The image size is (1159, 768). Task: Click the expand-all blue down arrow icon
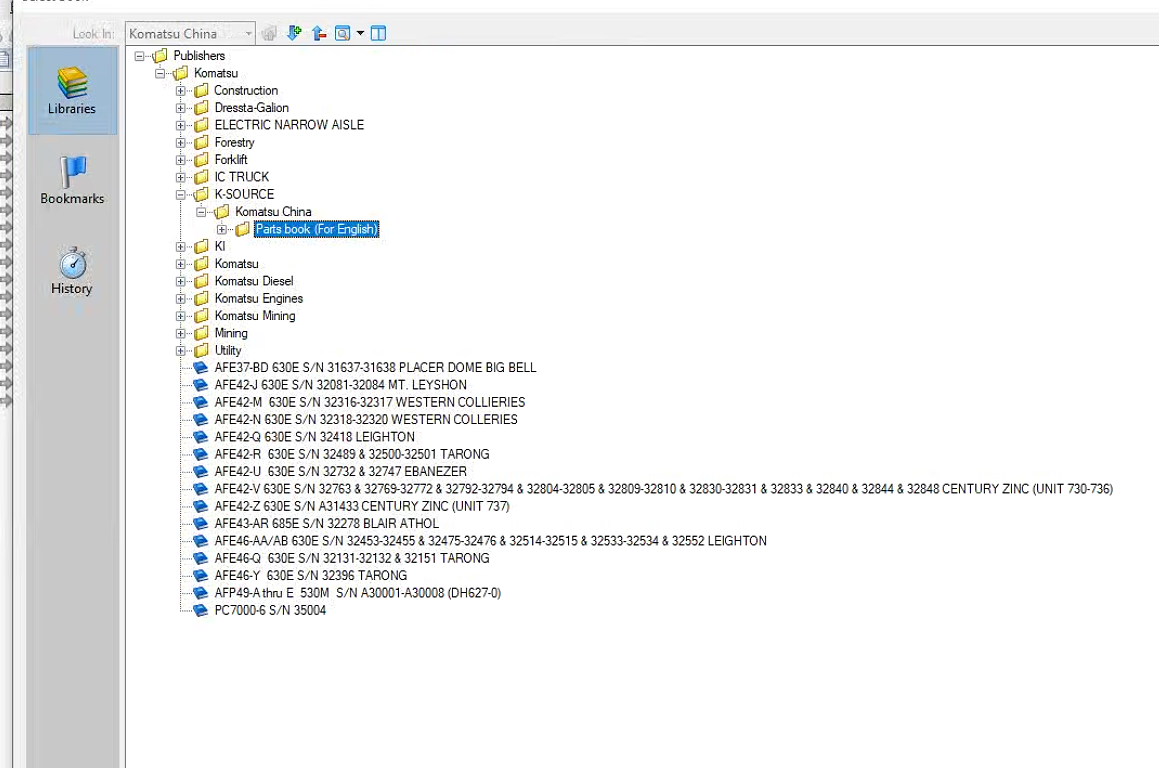pos(294,33)
